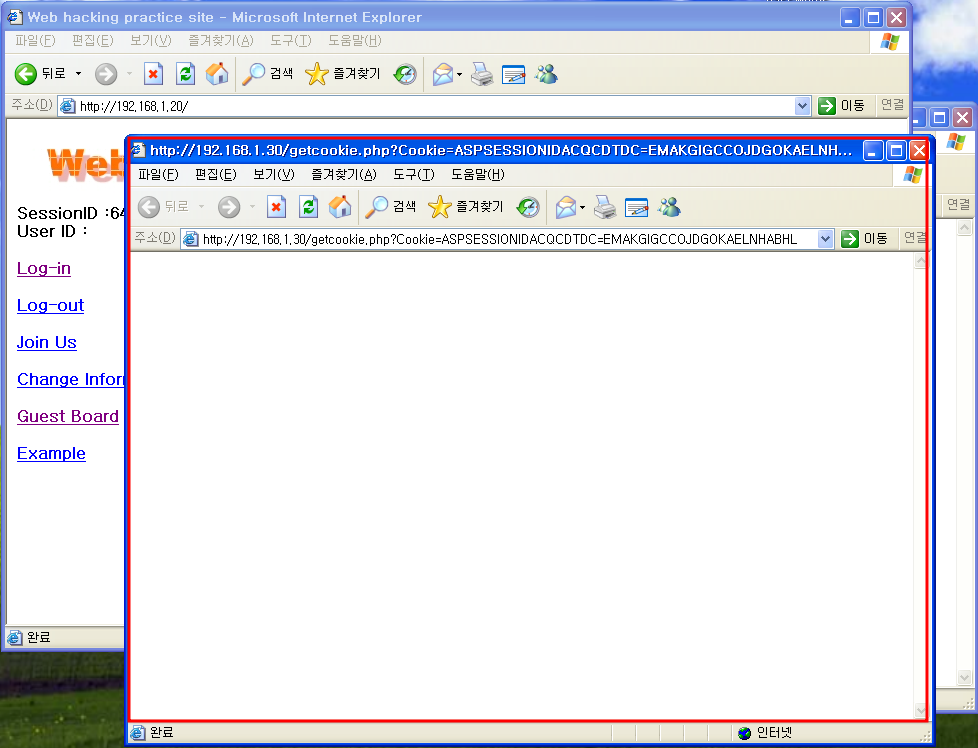Screen dimensions: 978x748
Task: Open 도움말(H) menu in getcookie.php window
Action: (x=478, y=175)
